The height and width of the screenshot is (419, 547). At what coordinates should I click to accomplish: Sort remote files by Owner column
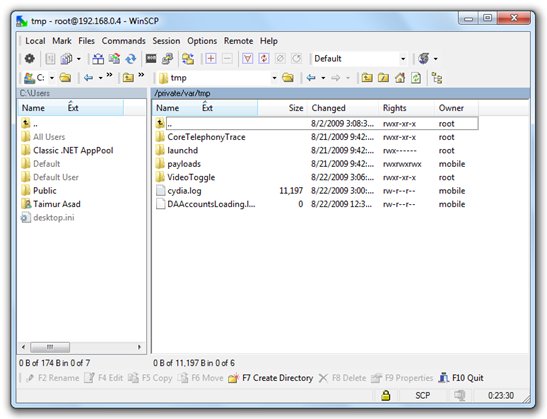pos(456,108)
